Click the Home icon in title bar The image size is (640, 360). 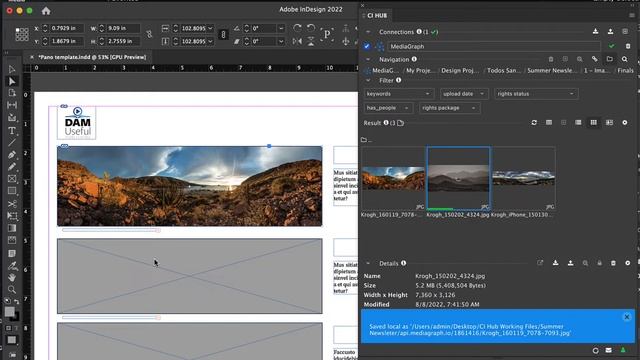click(x=46, y=11)
